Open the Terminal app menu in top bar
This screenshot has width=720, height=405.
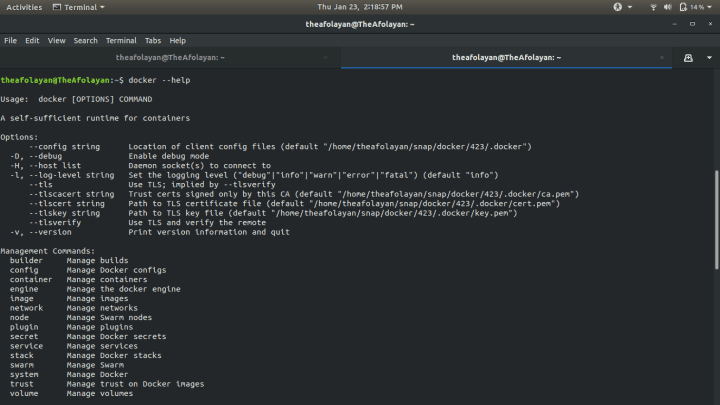(x=85, y=7)
